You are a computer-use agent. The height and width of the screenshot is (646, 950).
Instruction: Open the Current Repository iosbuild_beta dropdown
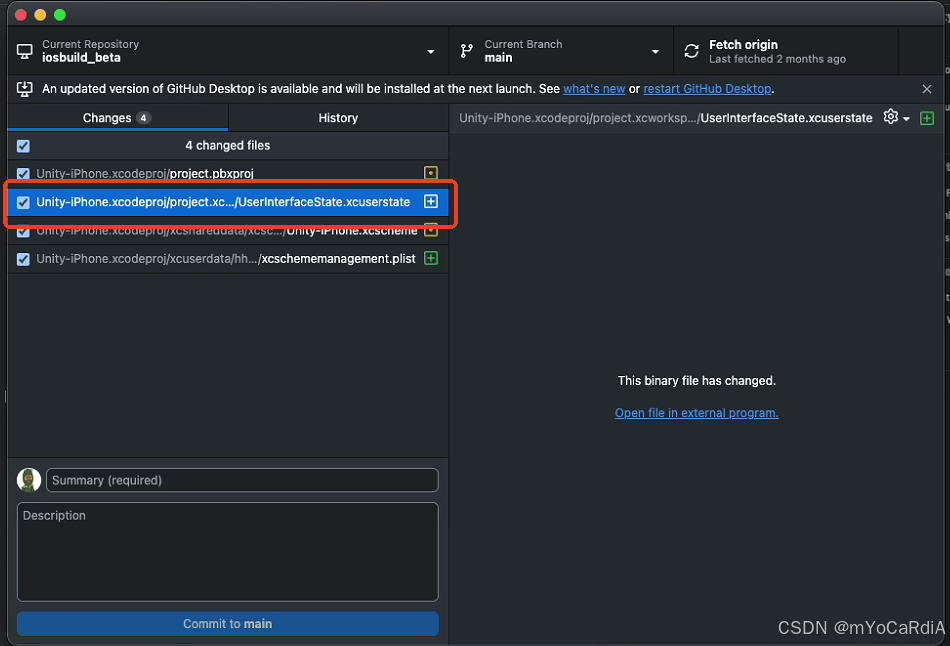click(228, 52)
